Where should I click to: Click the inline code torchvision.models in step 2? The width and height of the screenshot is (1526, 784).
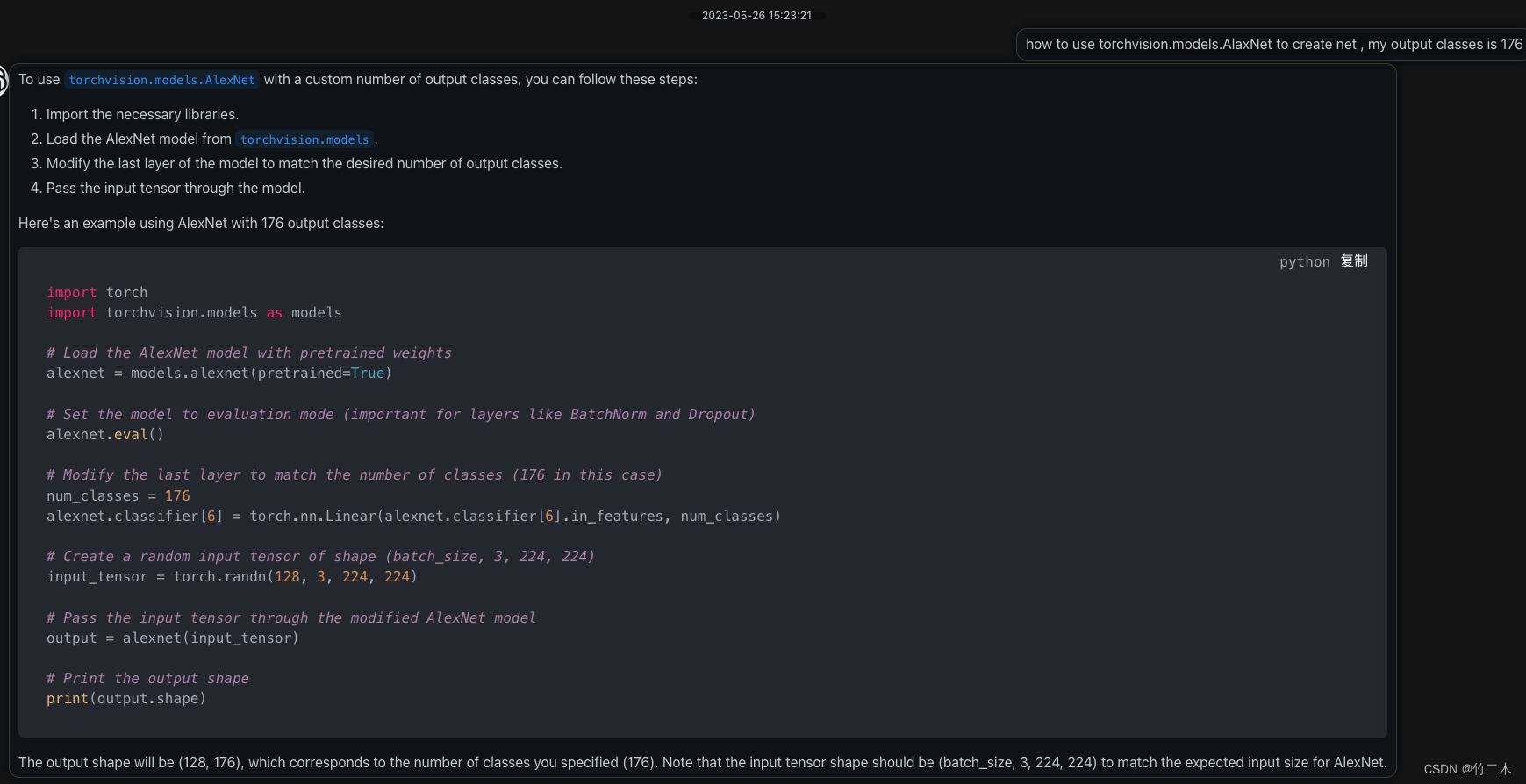(304, 139)
